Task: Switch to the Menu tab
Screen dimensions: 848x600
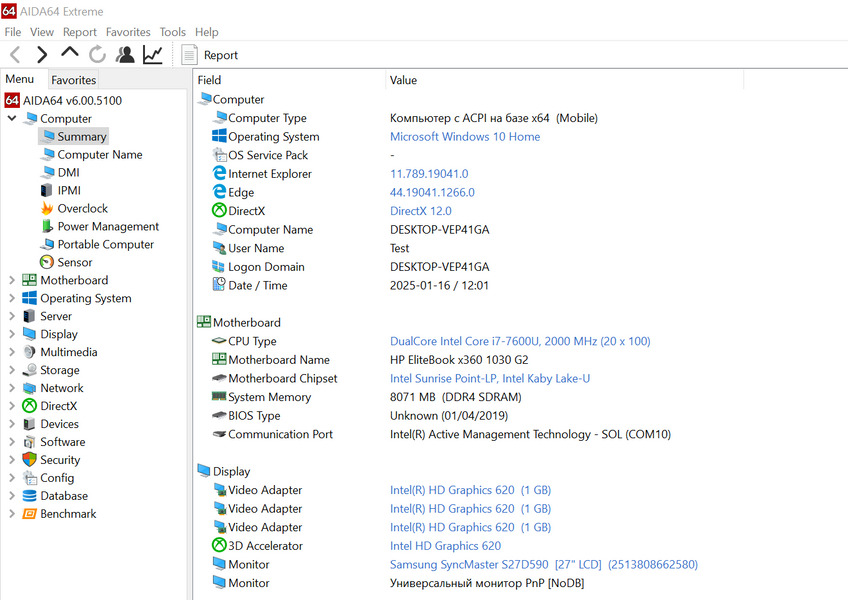Action: tap(19, 79)
